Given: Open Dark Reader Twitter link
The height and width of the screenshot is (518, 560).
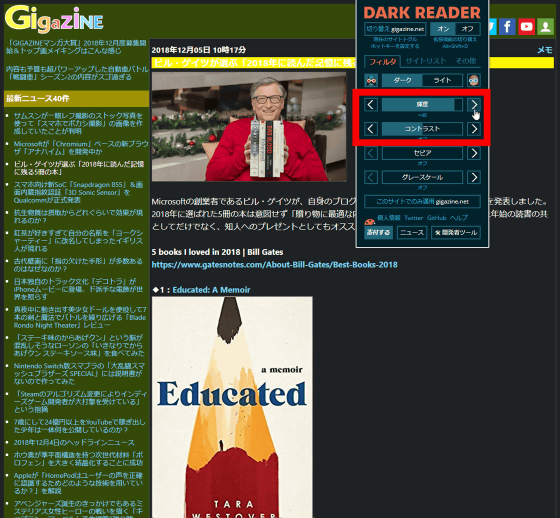Looking at the screenshot, I should [x=414, y=218].
